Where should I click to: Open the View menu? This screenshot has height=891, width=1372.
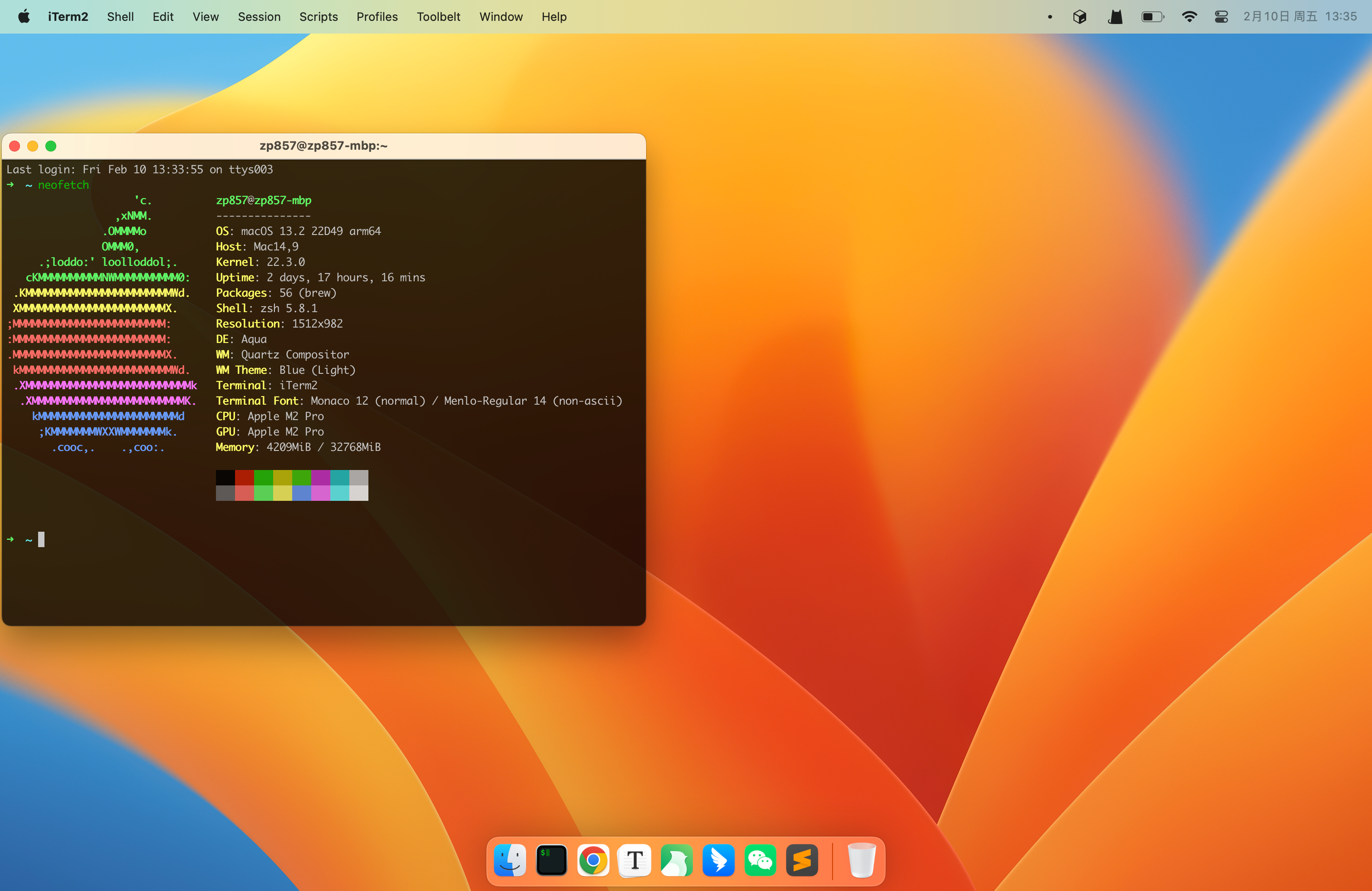tap(206, 17)
